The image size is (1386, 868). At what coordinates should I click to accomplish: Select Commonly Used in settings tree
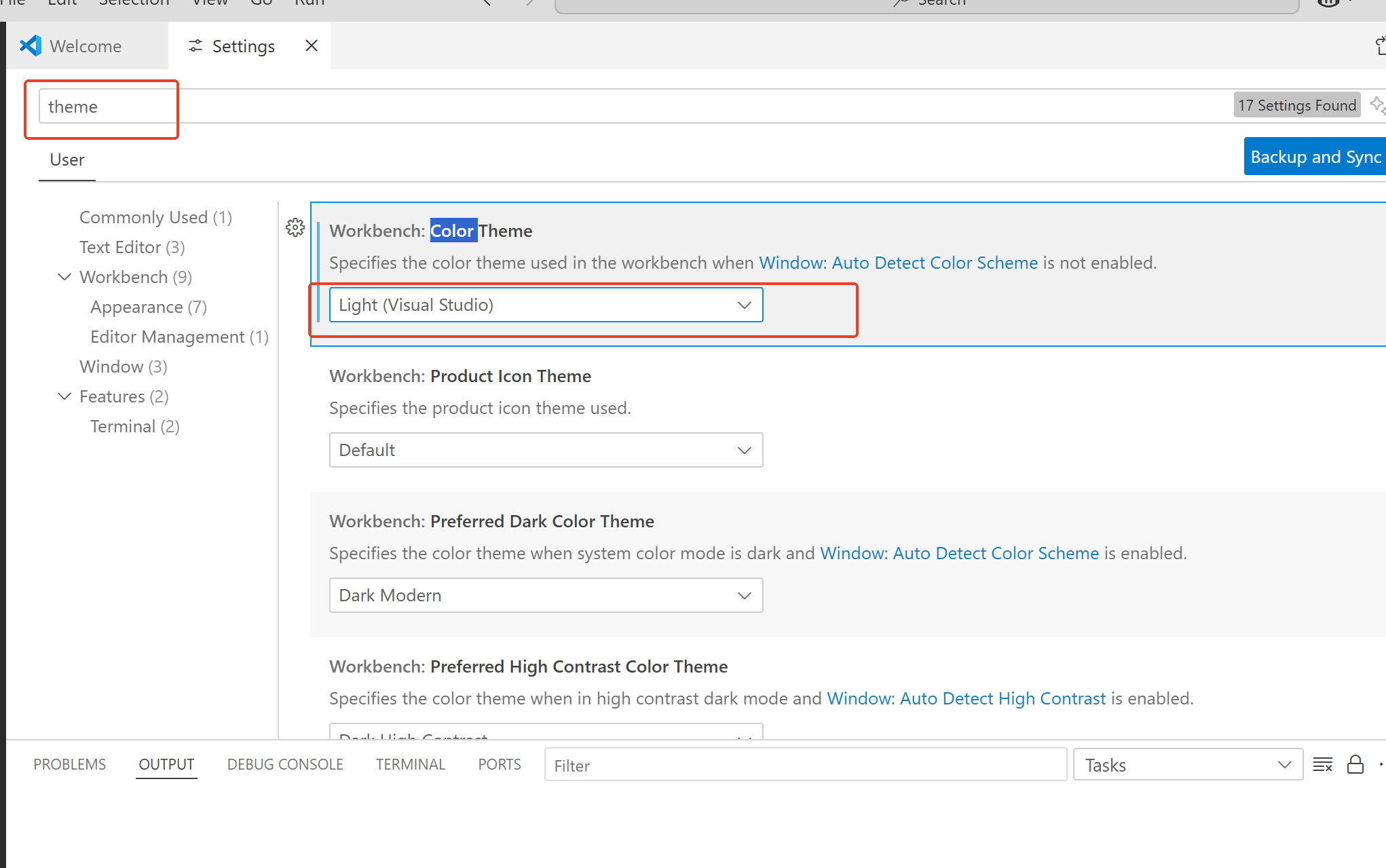point(155,217)
